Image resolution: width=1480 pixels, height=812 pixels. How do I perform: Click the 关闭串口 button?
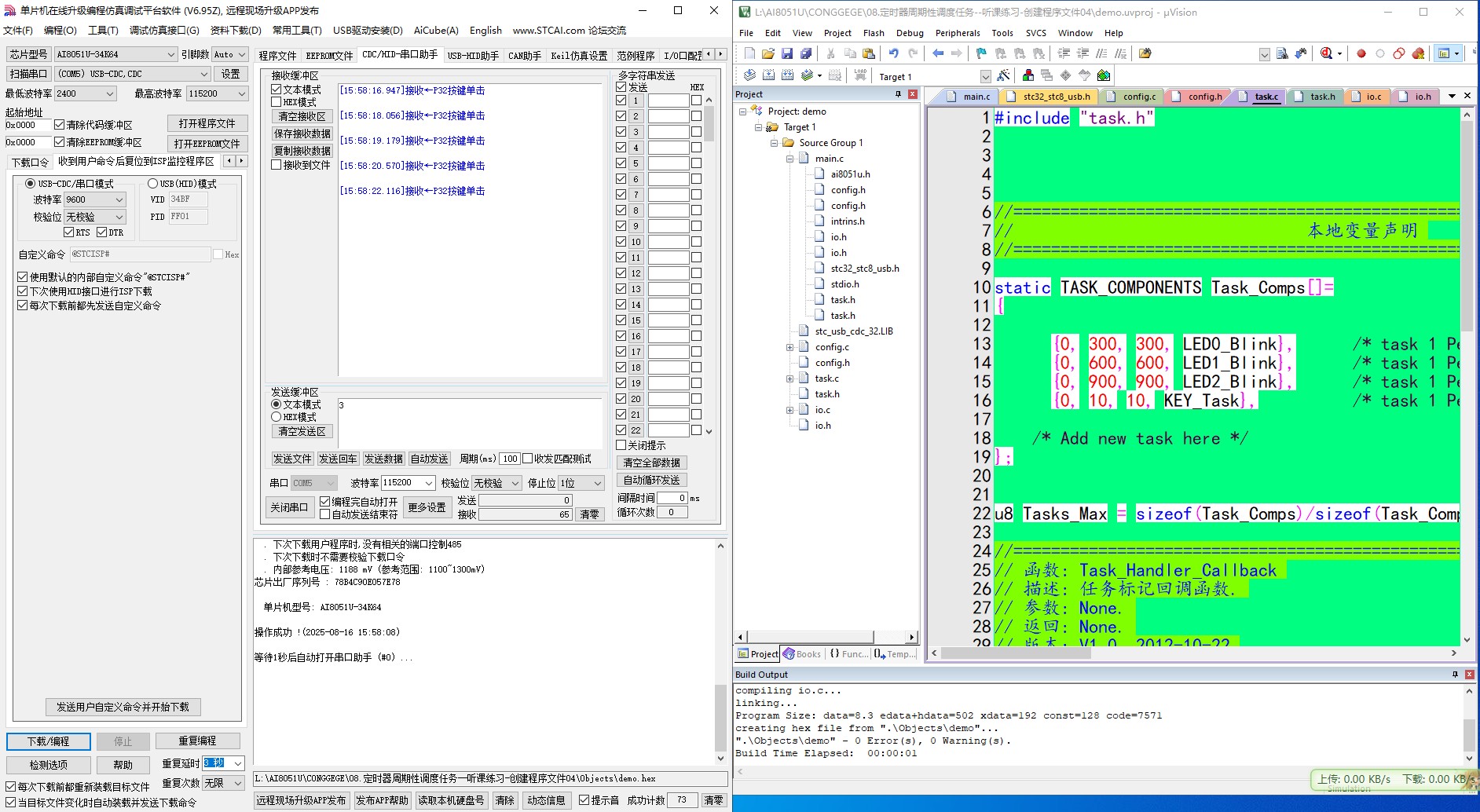[x=289, y=507]
